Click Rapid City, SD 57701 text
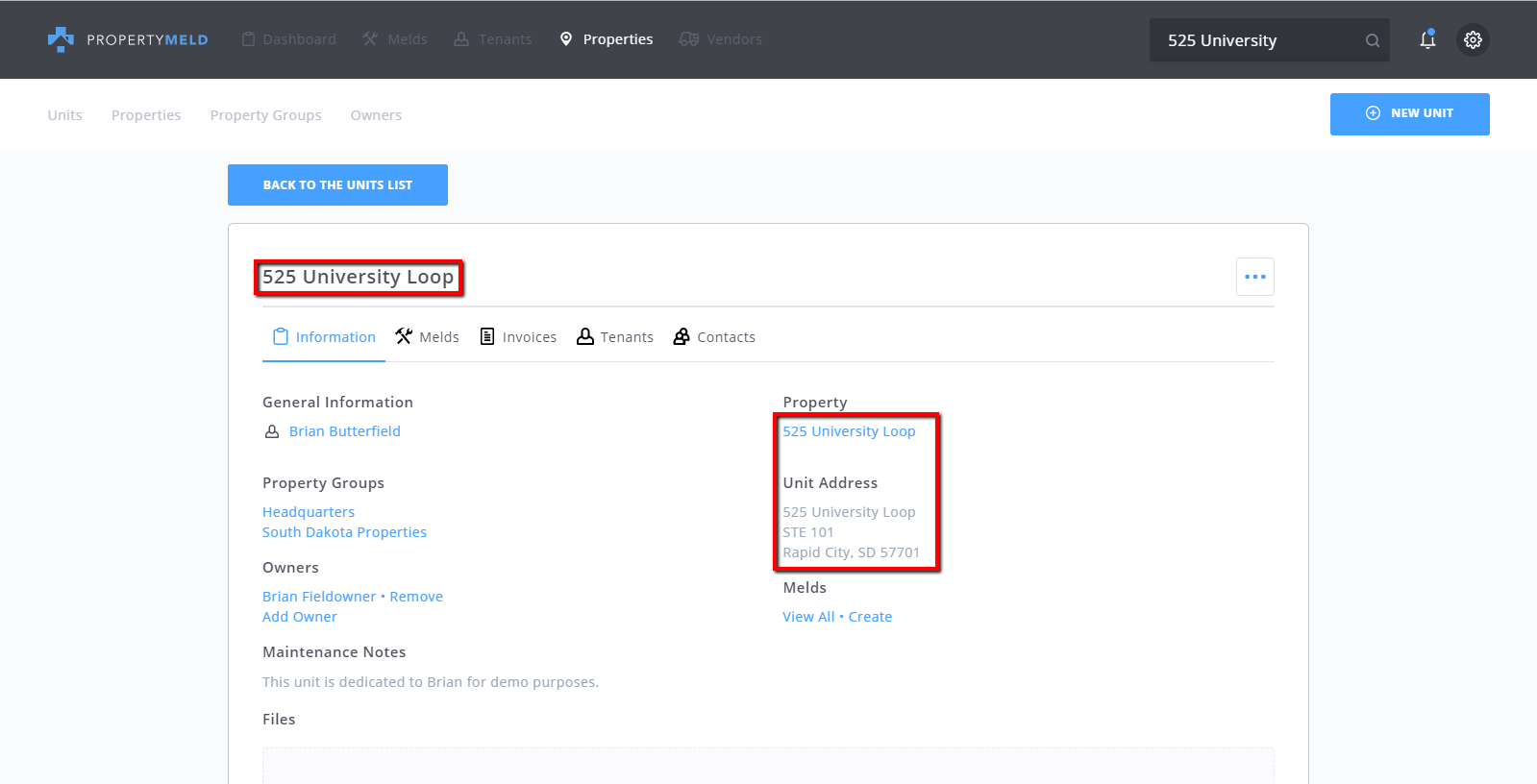Viewport: 1537px width, 784px height. (851, 552)
